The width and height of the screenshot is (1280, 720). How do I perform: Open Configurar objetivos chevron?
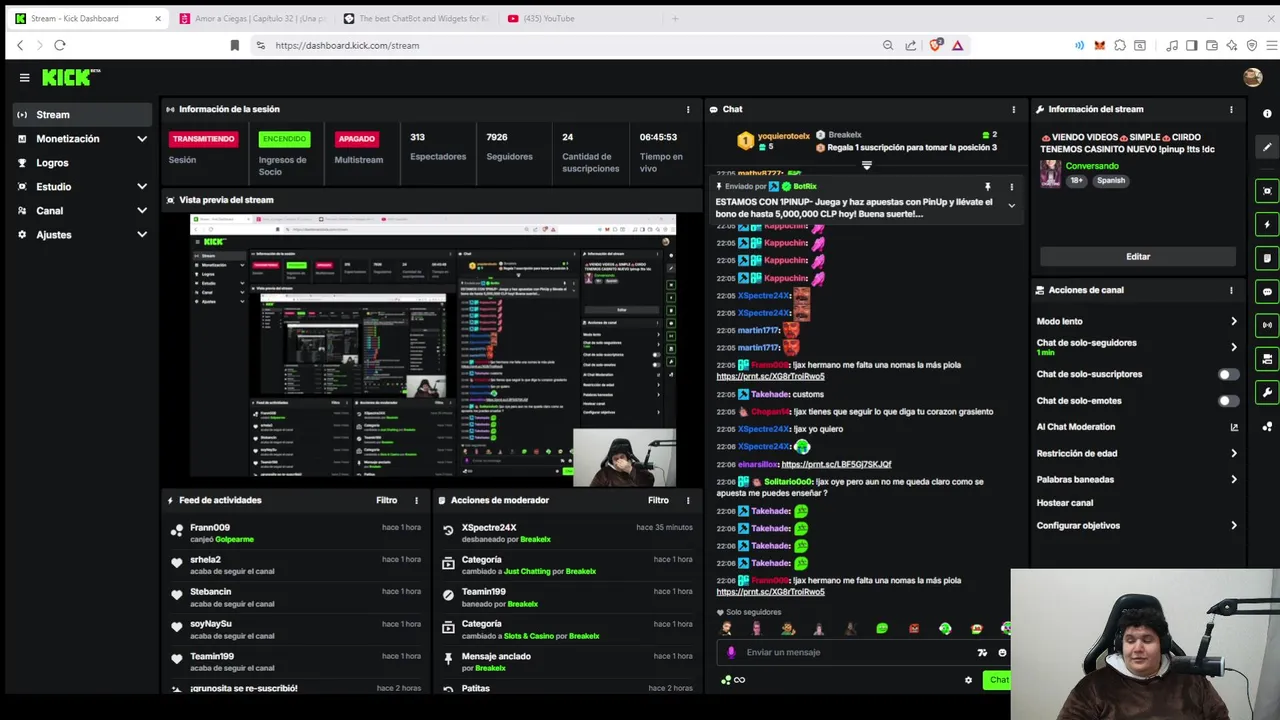pyautogui.click(x=1233, y=526)
